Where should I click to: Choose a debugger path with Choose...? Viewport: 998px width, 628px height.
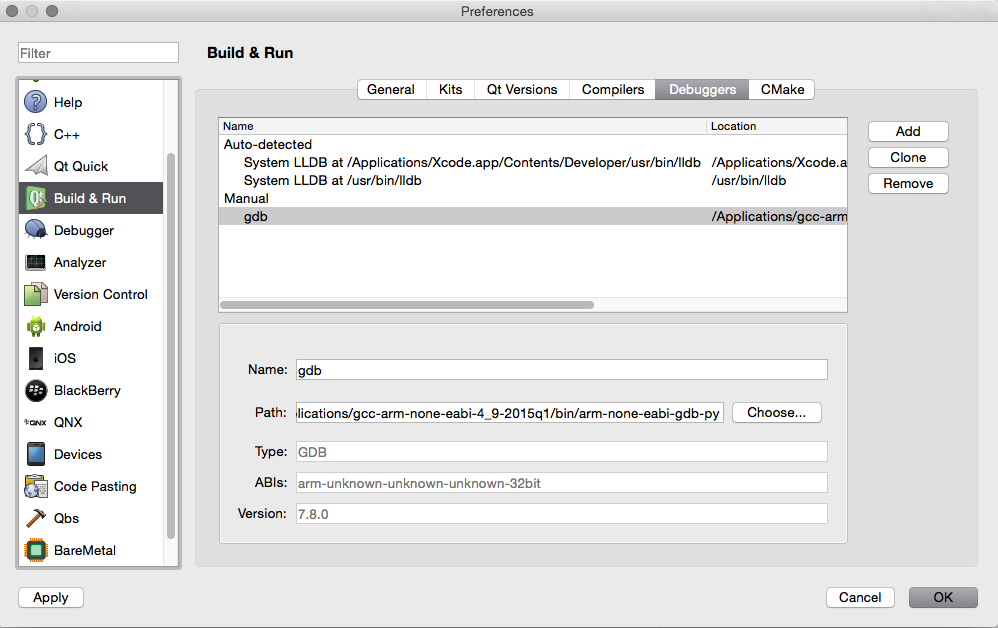pyautogui.click(x=777, y=412)
